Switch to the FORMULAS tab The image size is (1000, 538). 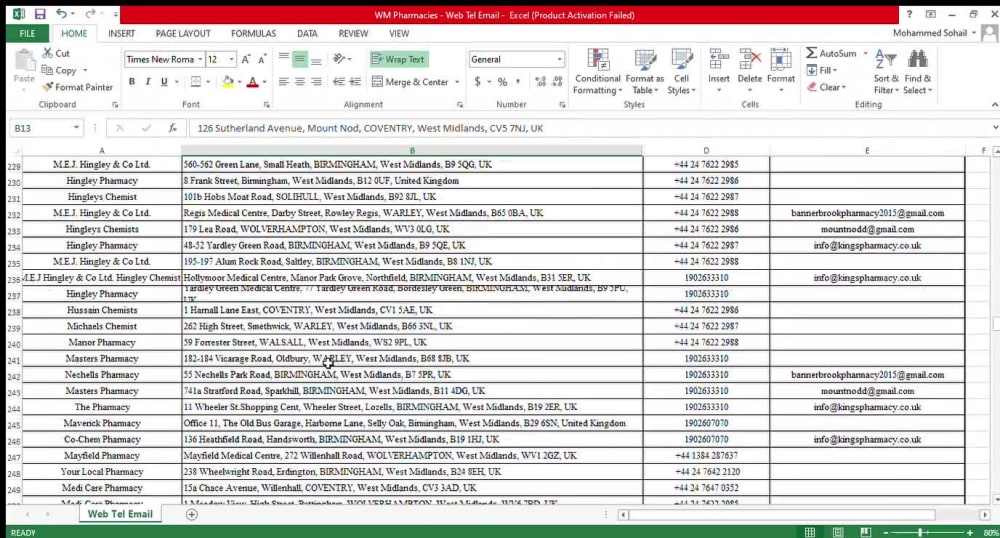(253, 33)
